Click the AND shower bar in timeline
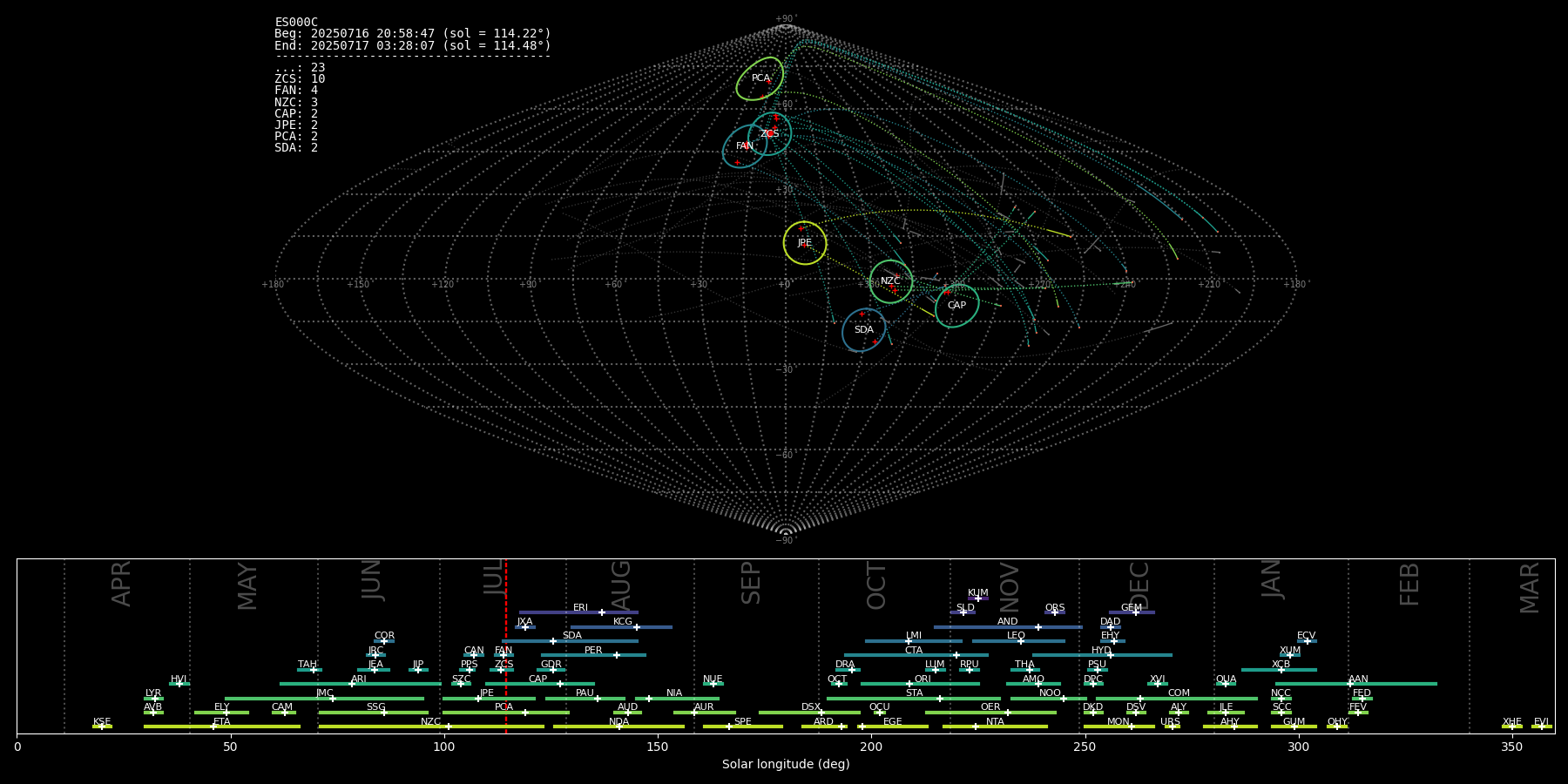The height and width of the screenshot is (784, 1568). pos(1008,627)
